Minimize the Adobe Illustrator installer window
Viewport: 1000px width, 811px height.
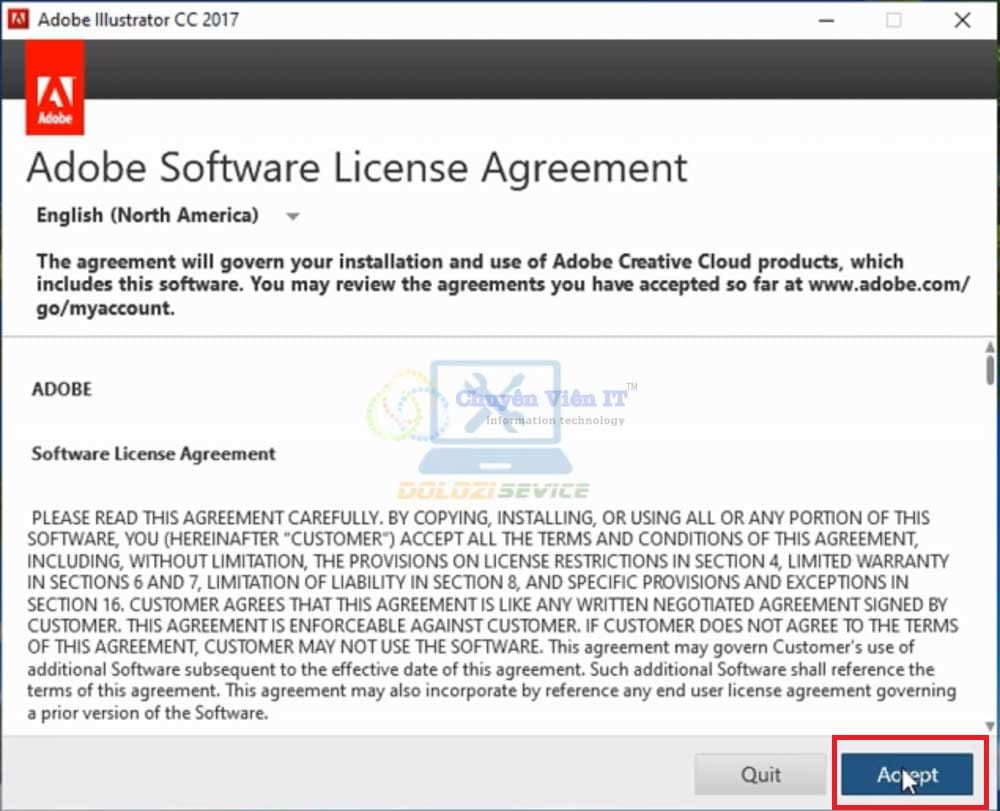[x=826, y=20]
